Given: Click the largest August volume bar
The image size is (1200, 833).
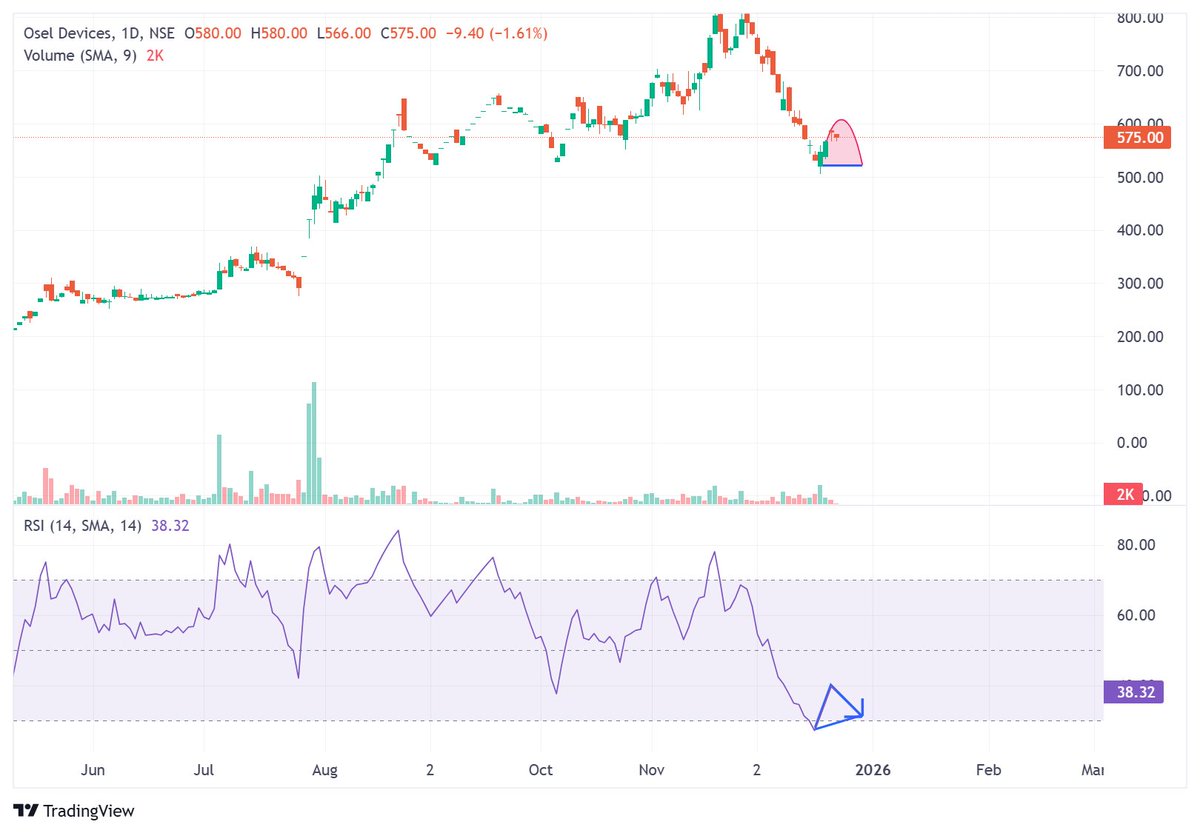Looking at the screenshot, I should coord(313,440).
